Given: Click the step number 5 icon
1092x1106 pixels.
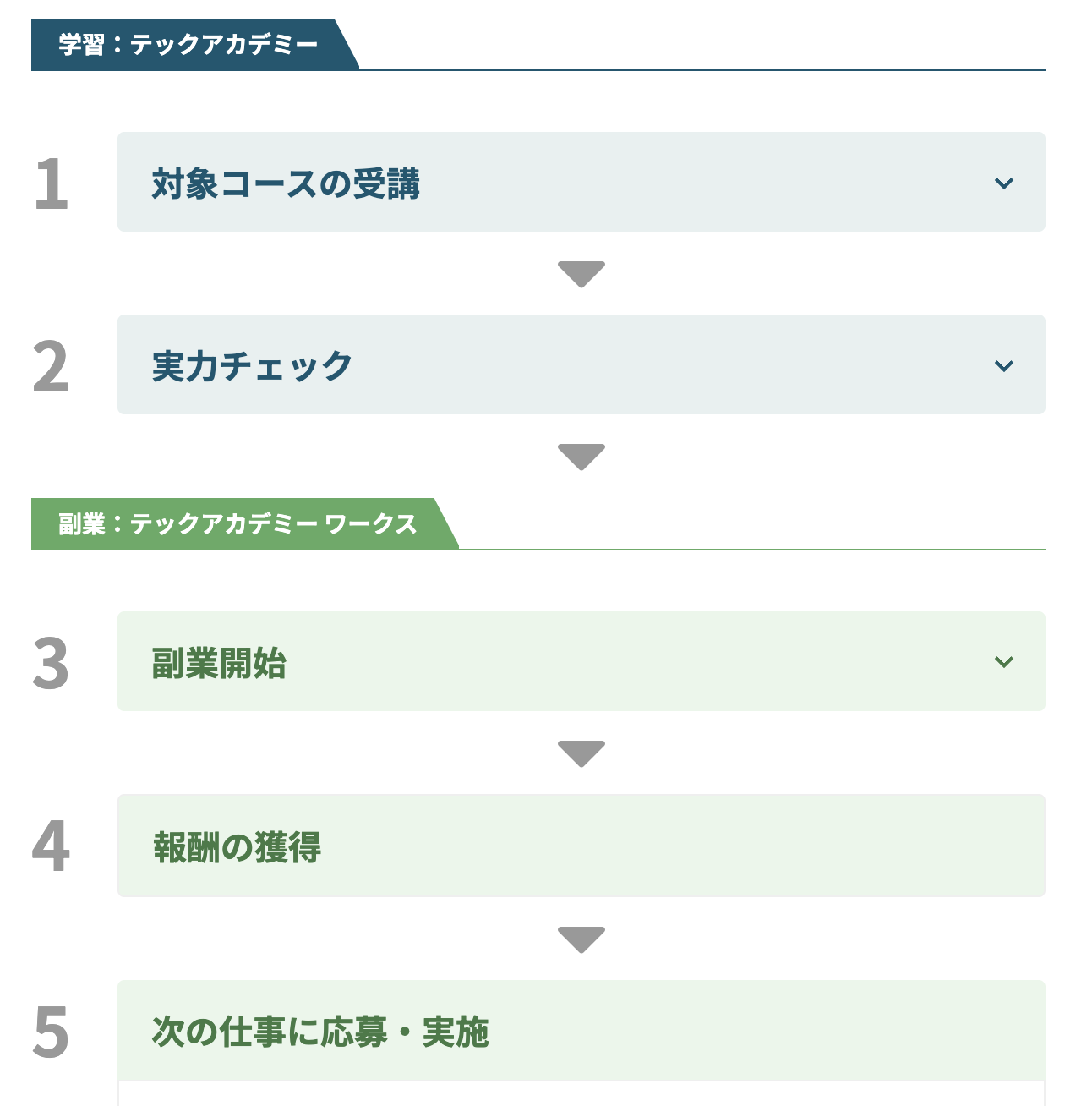Looking at the screenshot, I should pos(51,1032).
